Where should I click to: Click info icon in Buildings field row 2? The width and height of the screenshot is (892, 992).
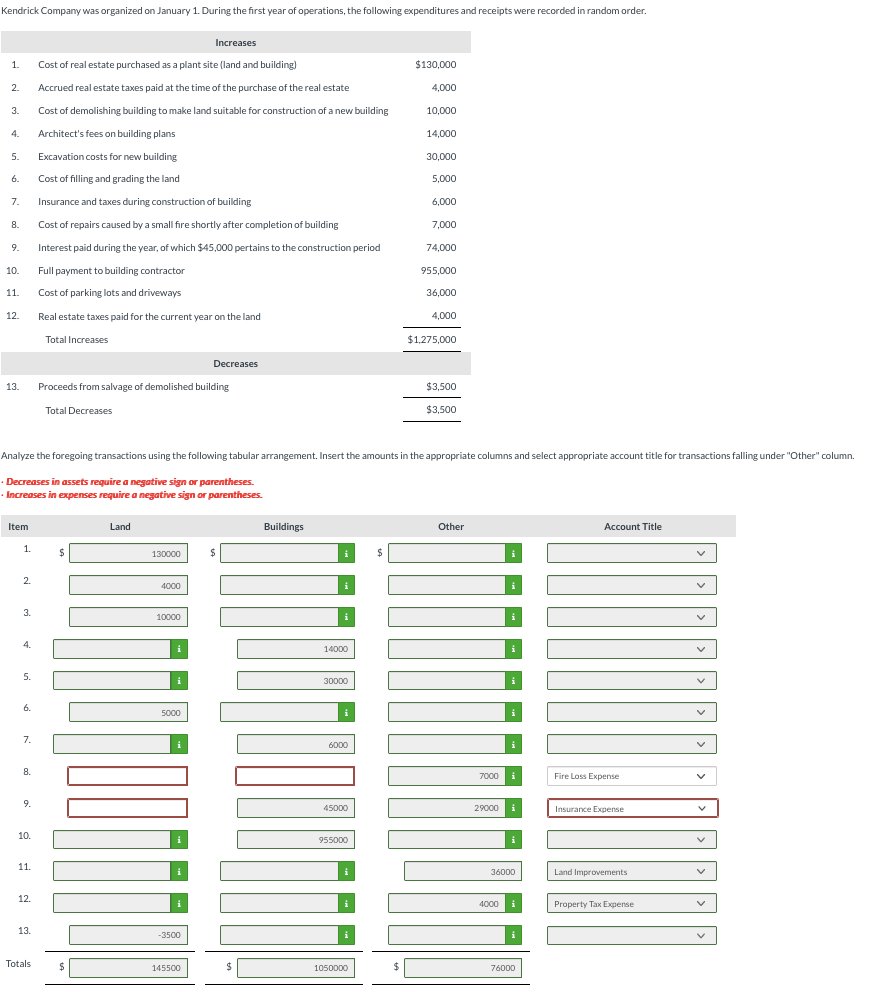(346, 585)
